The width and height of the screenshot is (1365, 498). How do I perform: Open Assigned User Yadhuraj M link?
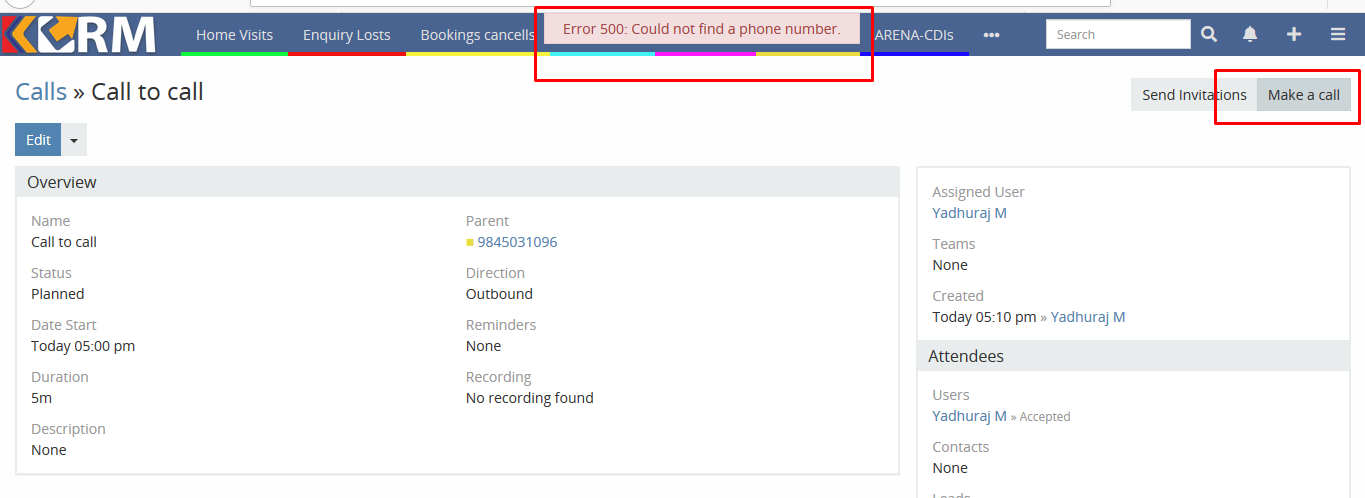(x=969, y=213)
